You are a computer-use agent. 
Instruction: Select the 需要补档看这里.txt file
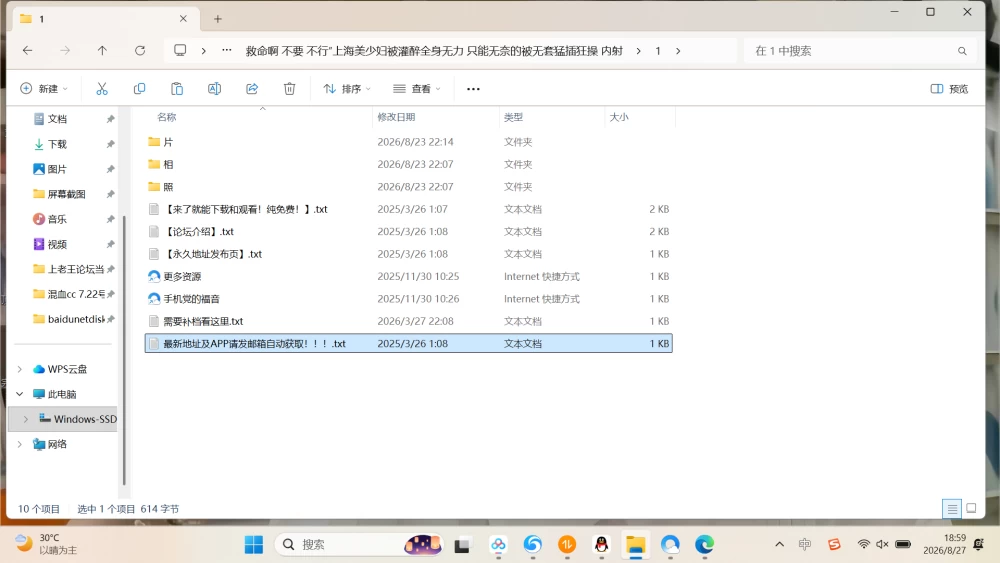pos(408,321)
